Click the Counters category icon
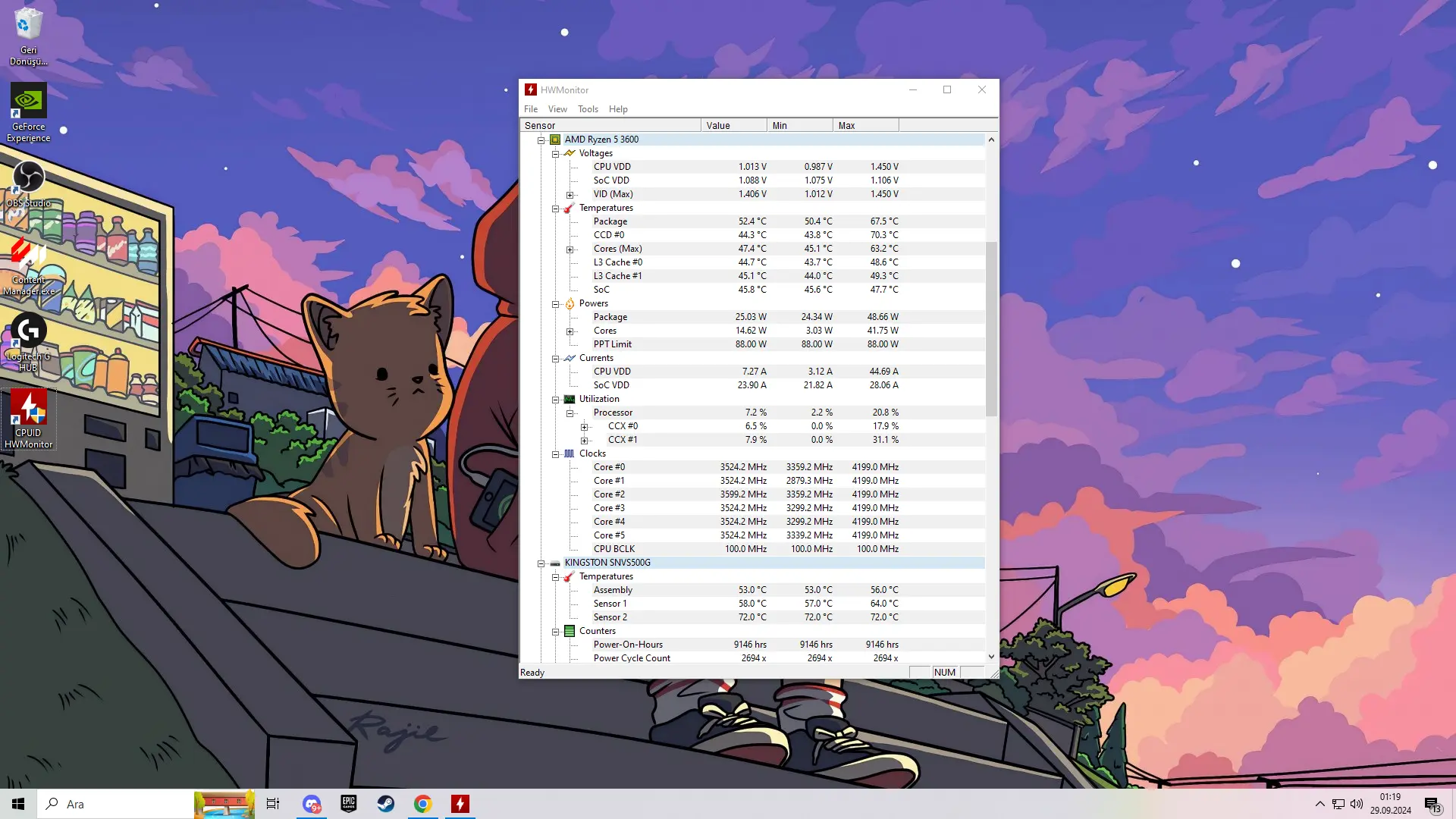Viewport: 1456px width, 819px height. [x=570, y=631]
